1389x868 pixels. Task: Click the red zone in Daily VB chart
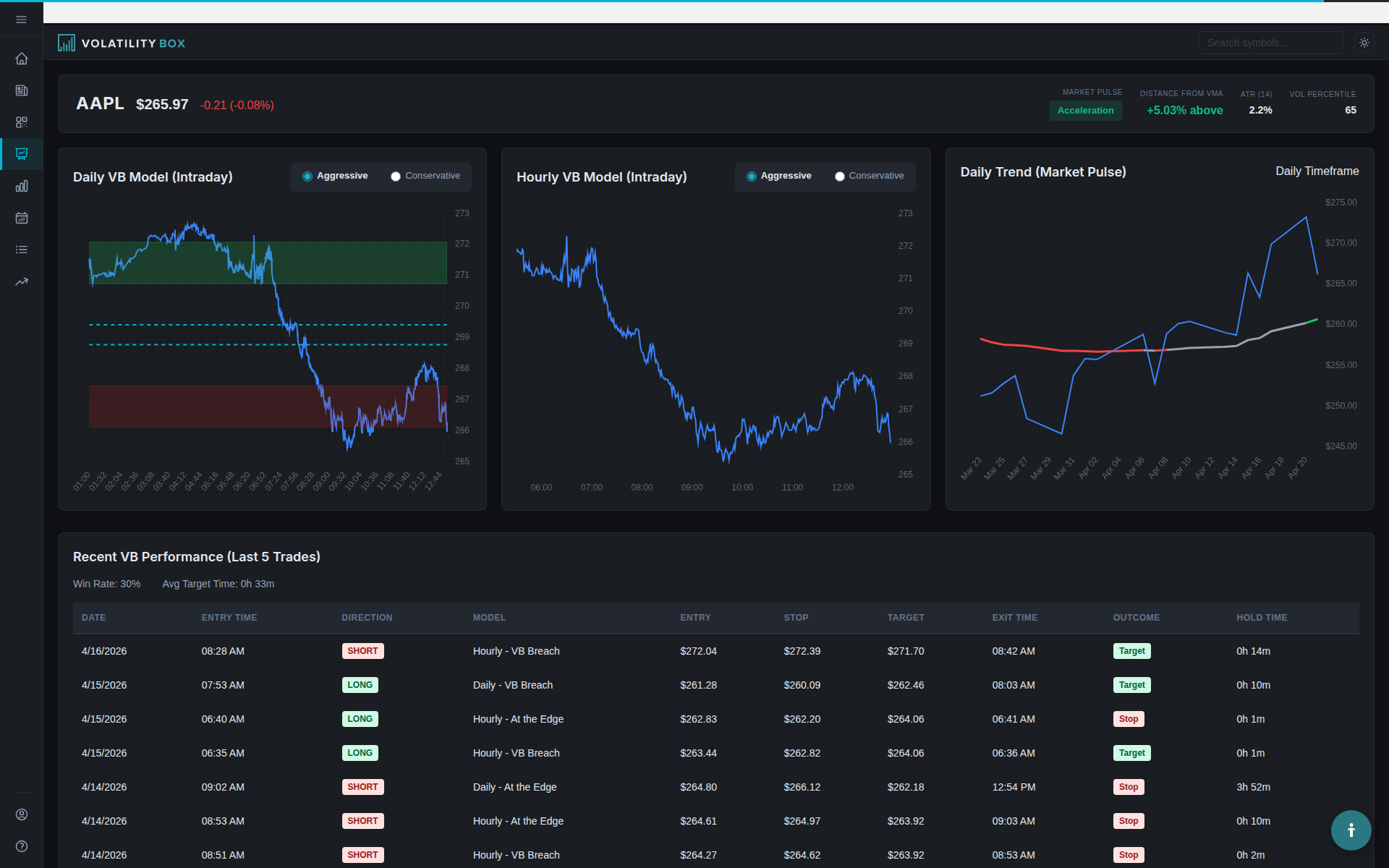pyautogui.click(x=268, y=406)
